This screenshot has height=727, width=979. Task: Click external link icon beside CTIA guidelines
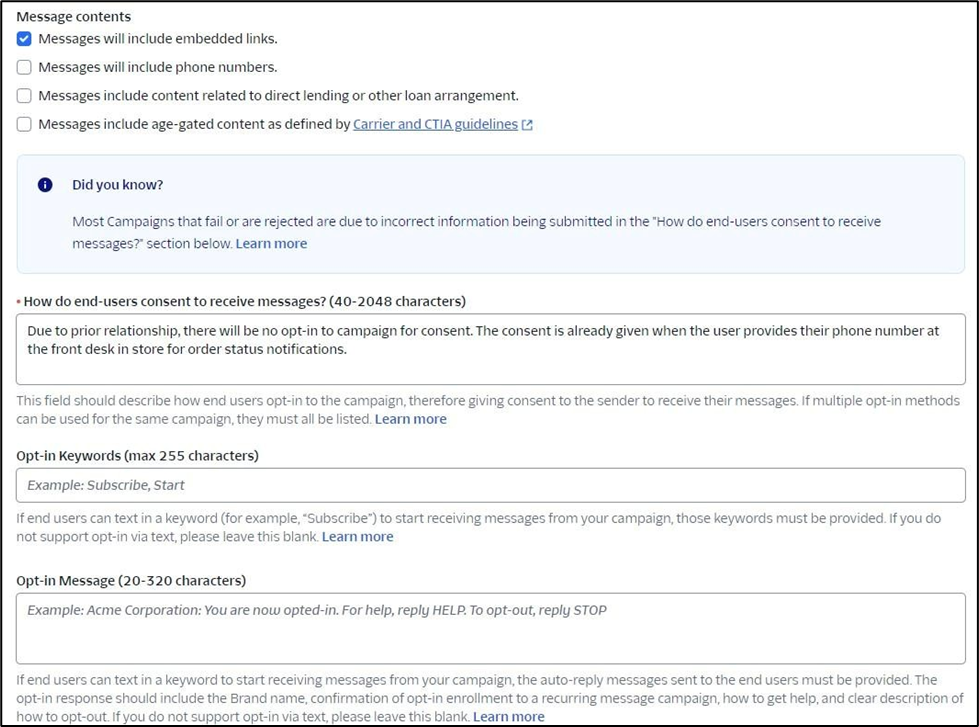(x=528, y=125)
